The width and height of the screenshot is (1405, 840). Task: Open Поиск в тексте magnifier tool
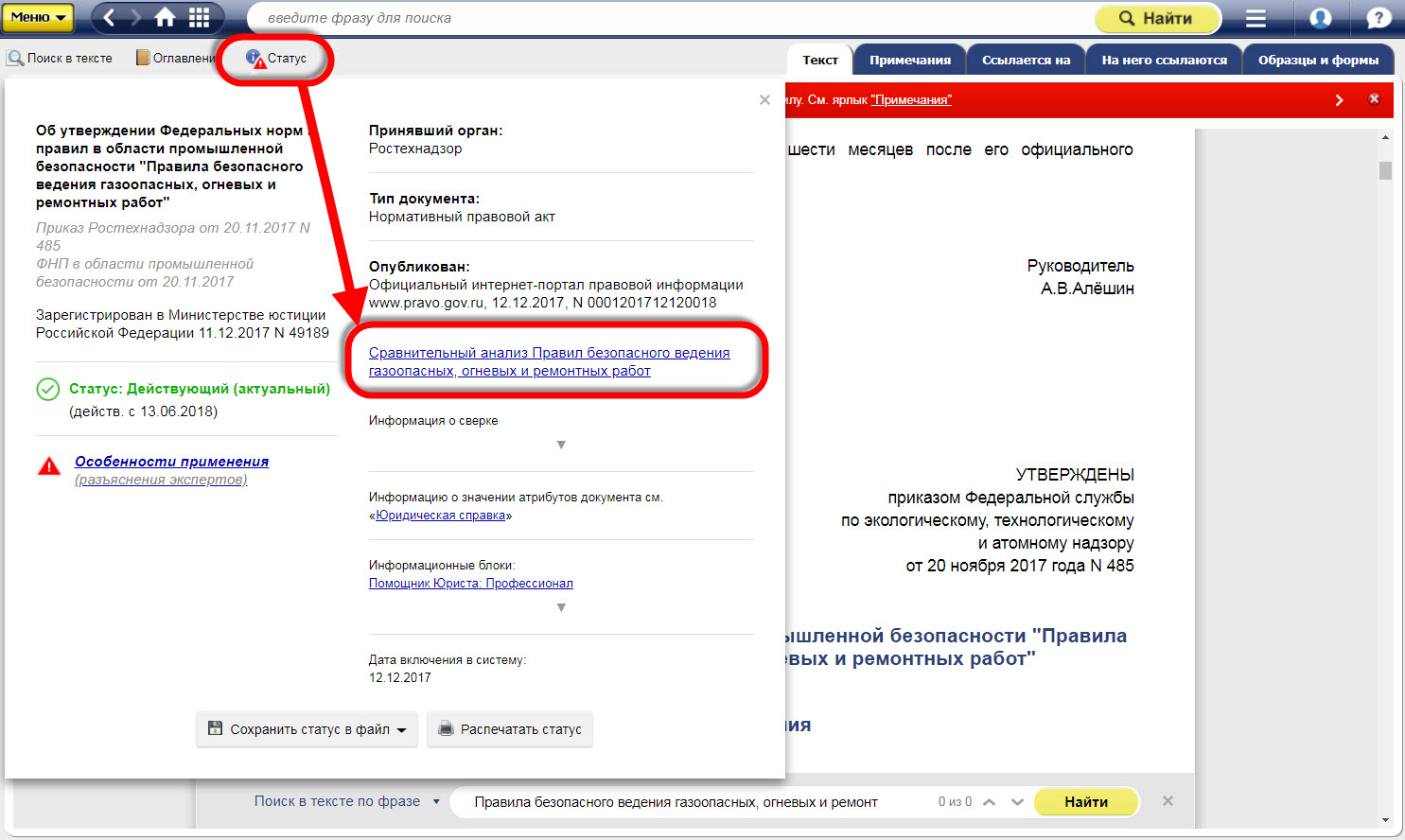point(60,59)
